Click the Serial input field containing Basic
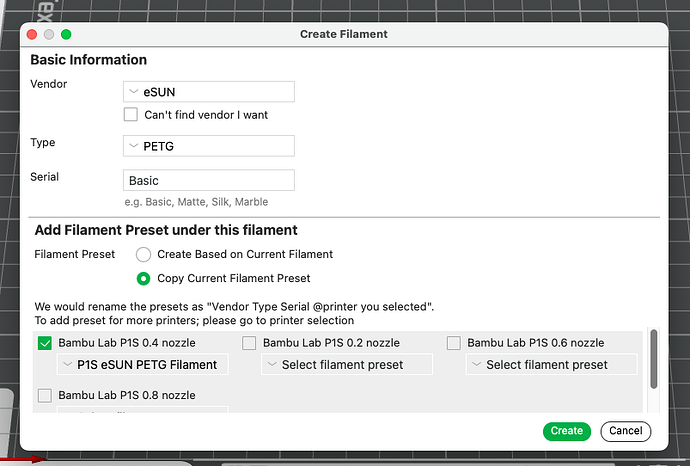This screenshot has width=690, height=466. pos(209,180)
